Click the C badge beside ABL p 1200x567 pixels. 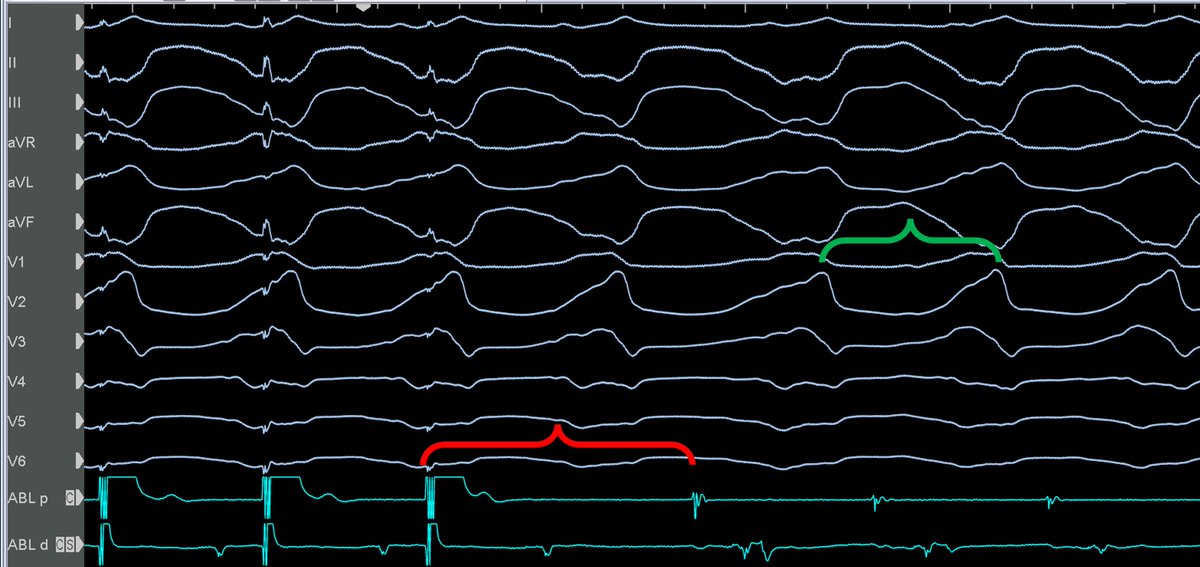click(70, 497)
